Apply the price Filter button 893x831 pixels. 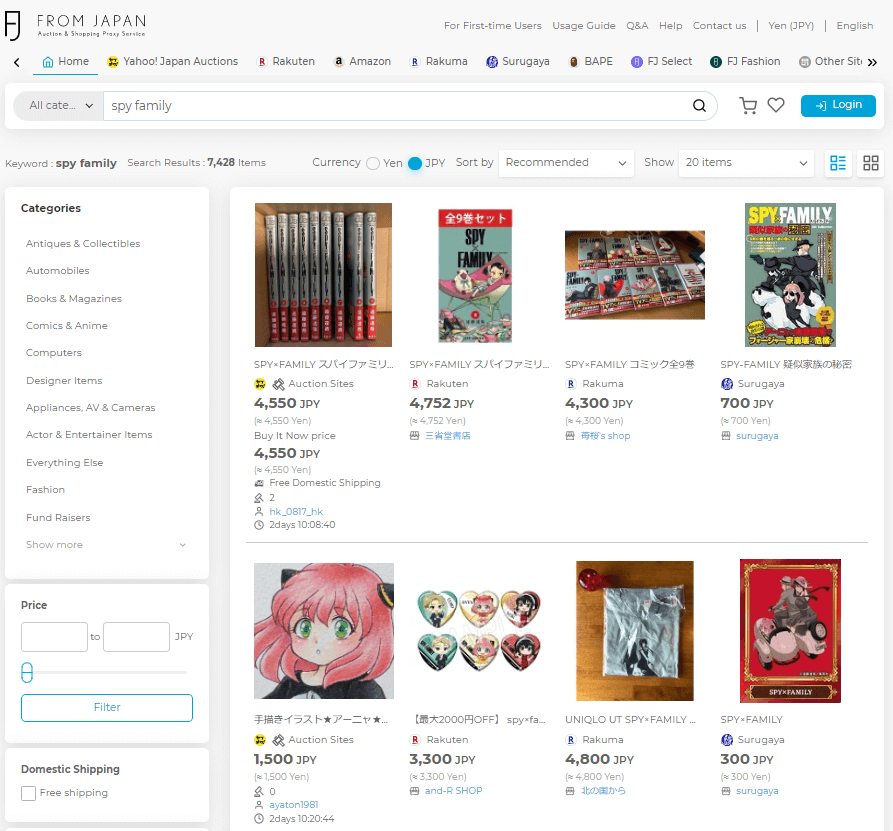pos(107,707)
